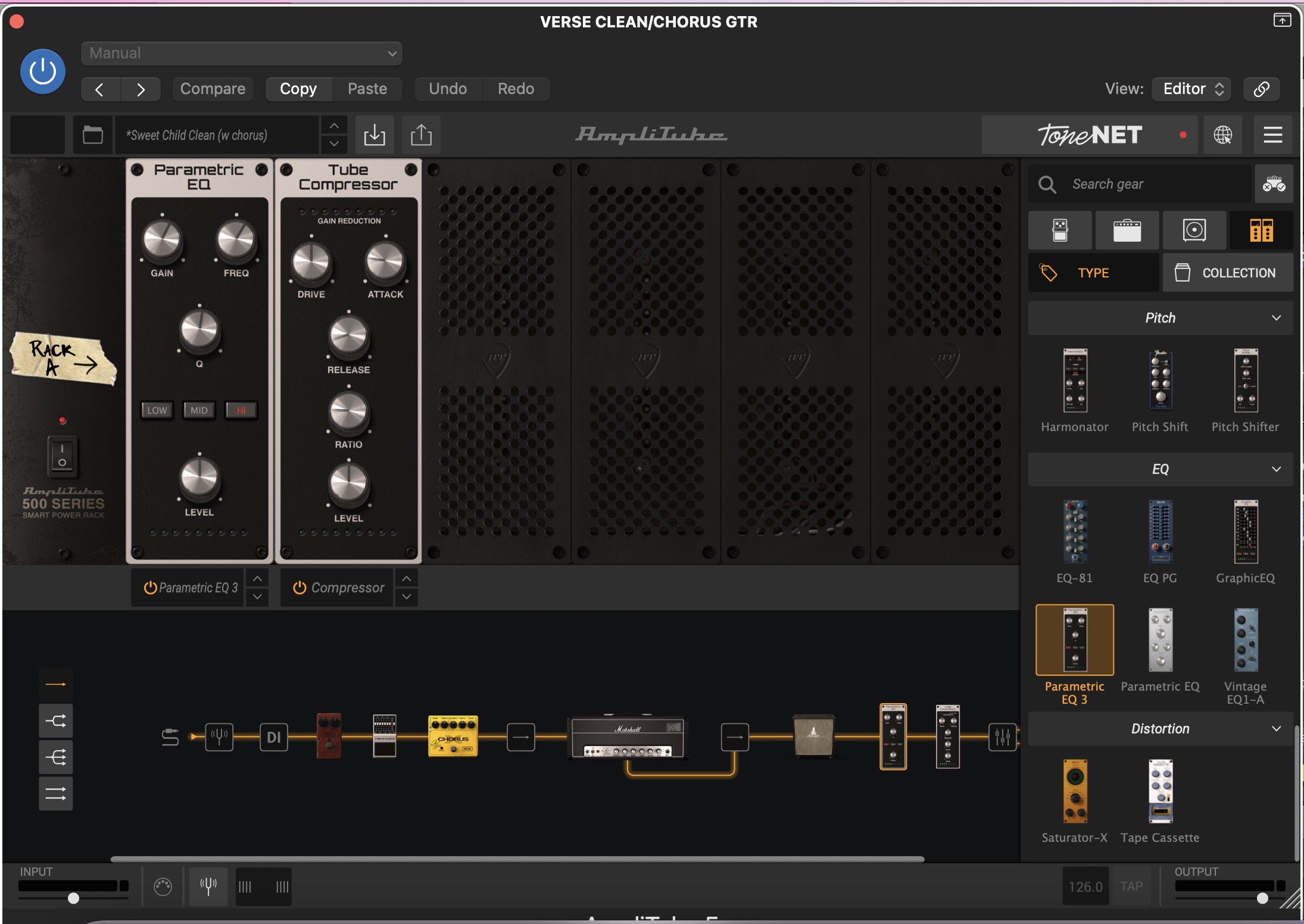
Task: Go to previous preset arrow
Action: coord(100,89)
